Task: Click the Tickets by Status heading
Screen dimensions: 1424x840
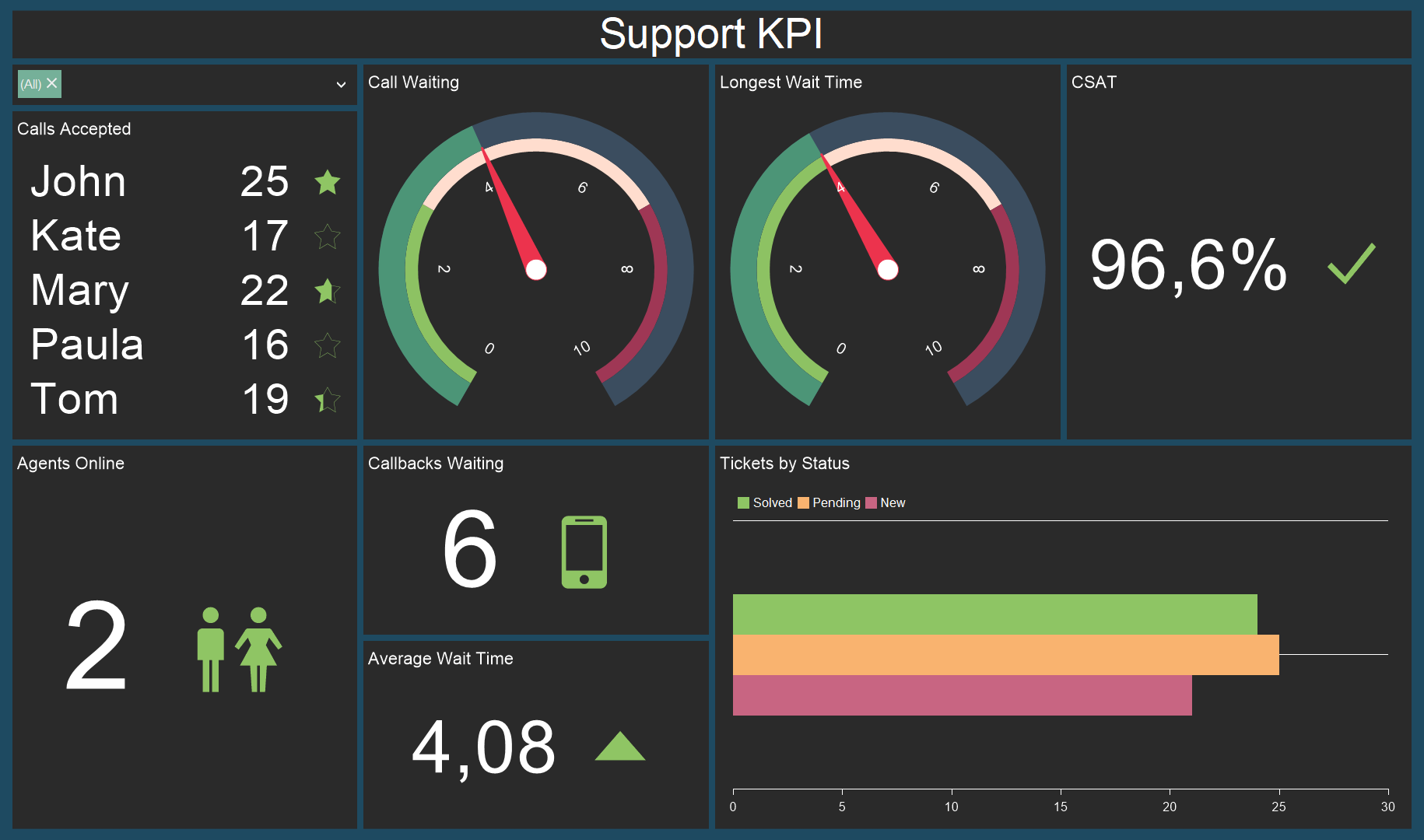Action: tap(784, 464)
